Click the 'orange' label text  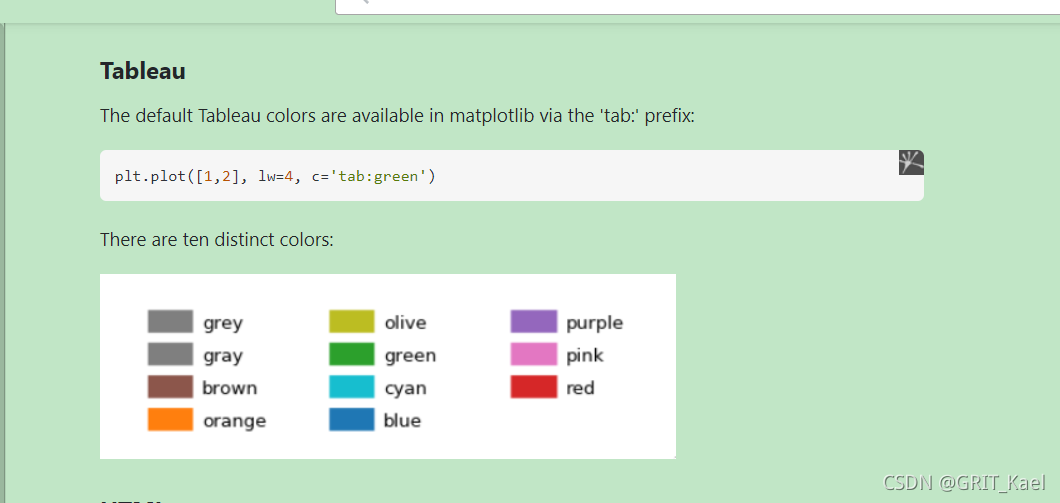235,421
